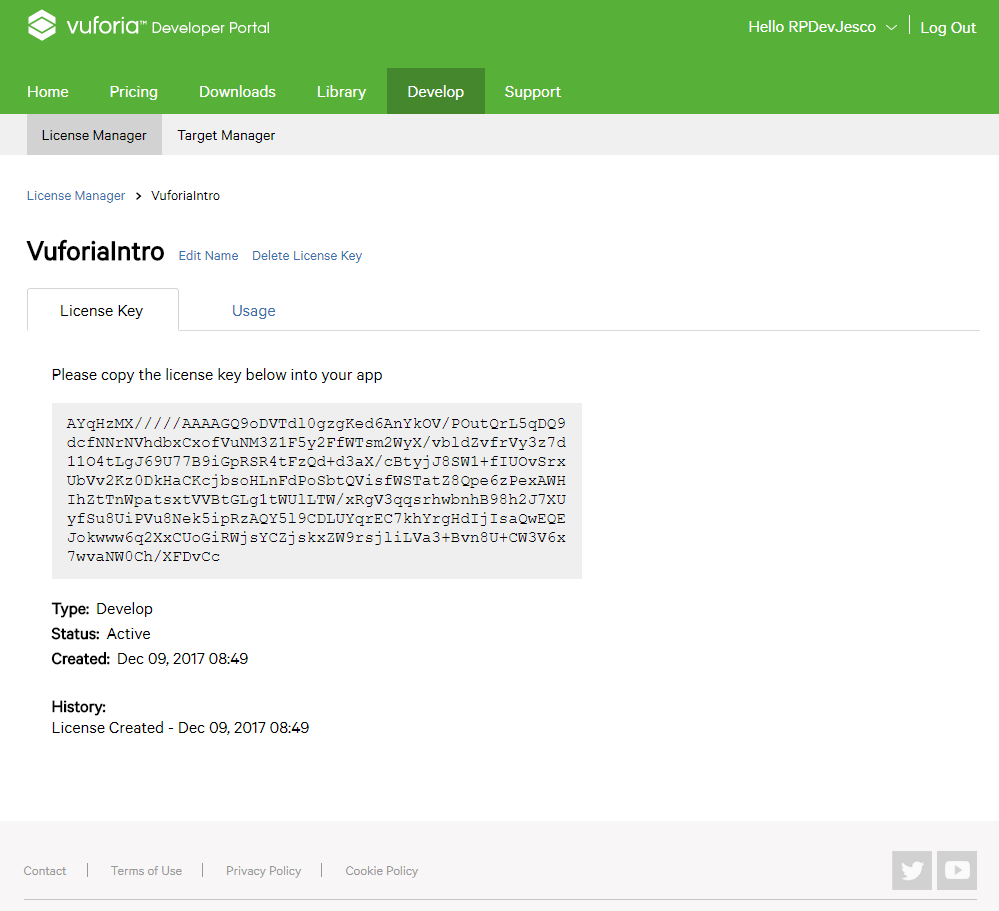
Task: Click the VuforiaIntro page heading
Action: click(x=96, y=252)
